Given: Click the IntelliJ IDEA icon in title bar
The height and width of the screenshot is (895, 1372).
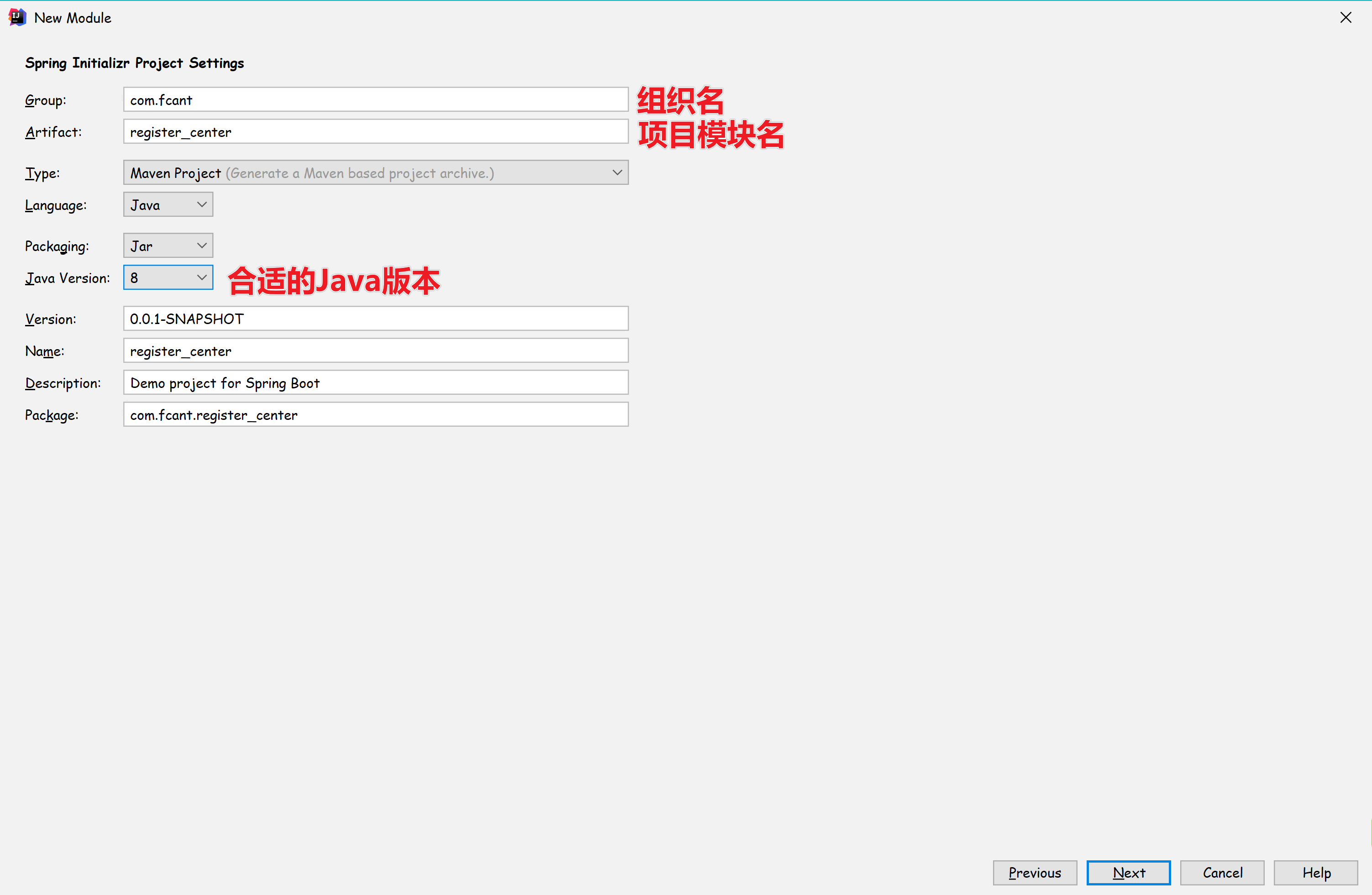Looking at the screenshot, I should (17, 17).
